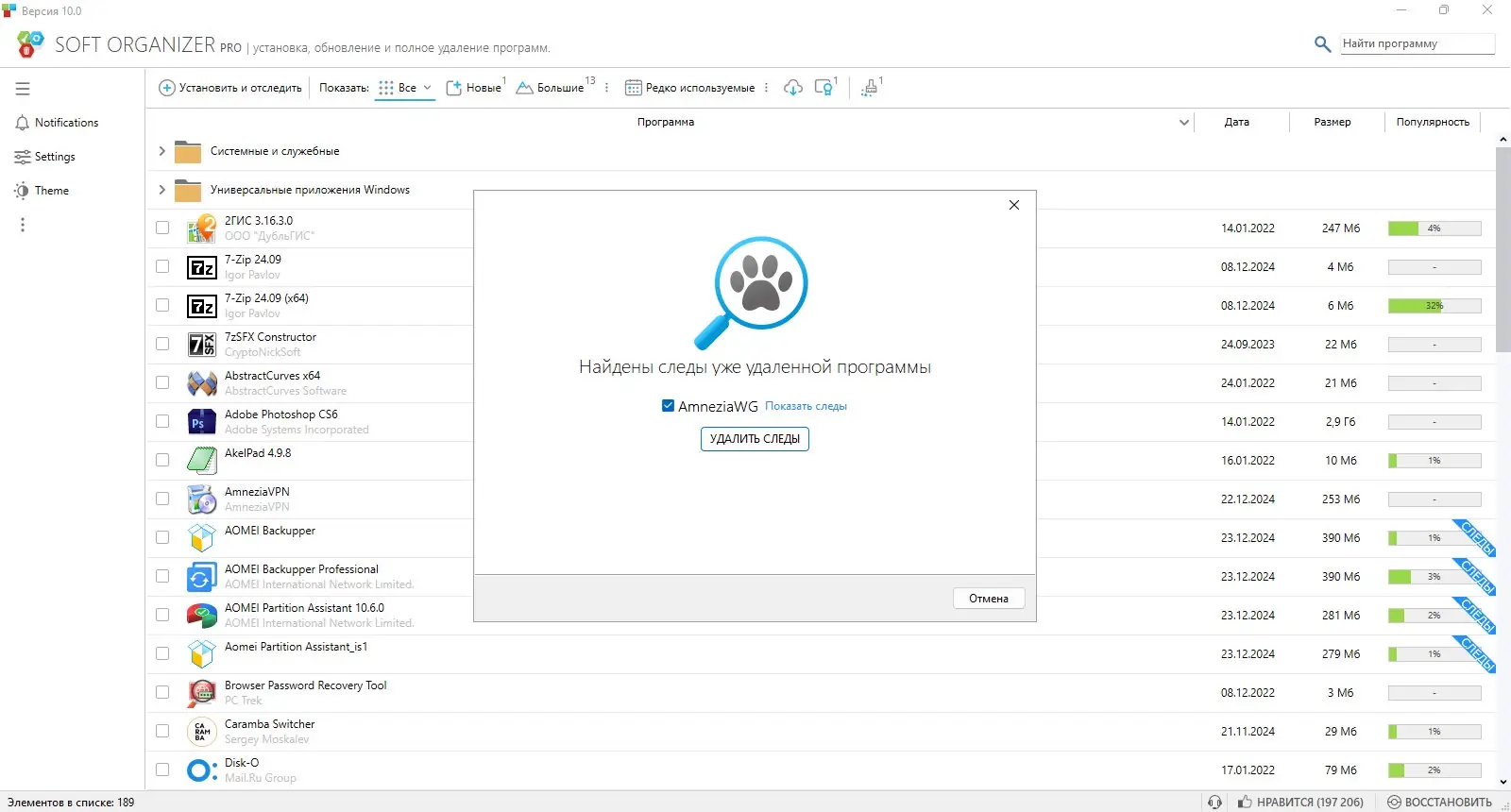Click the Disk-O program icon
Screen dimensions: 1511x812
click(202, 770)
